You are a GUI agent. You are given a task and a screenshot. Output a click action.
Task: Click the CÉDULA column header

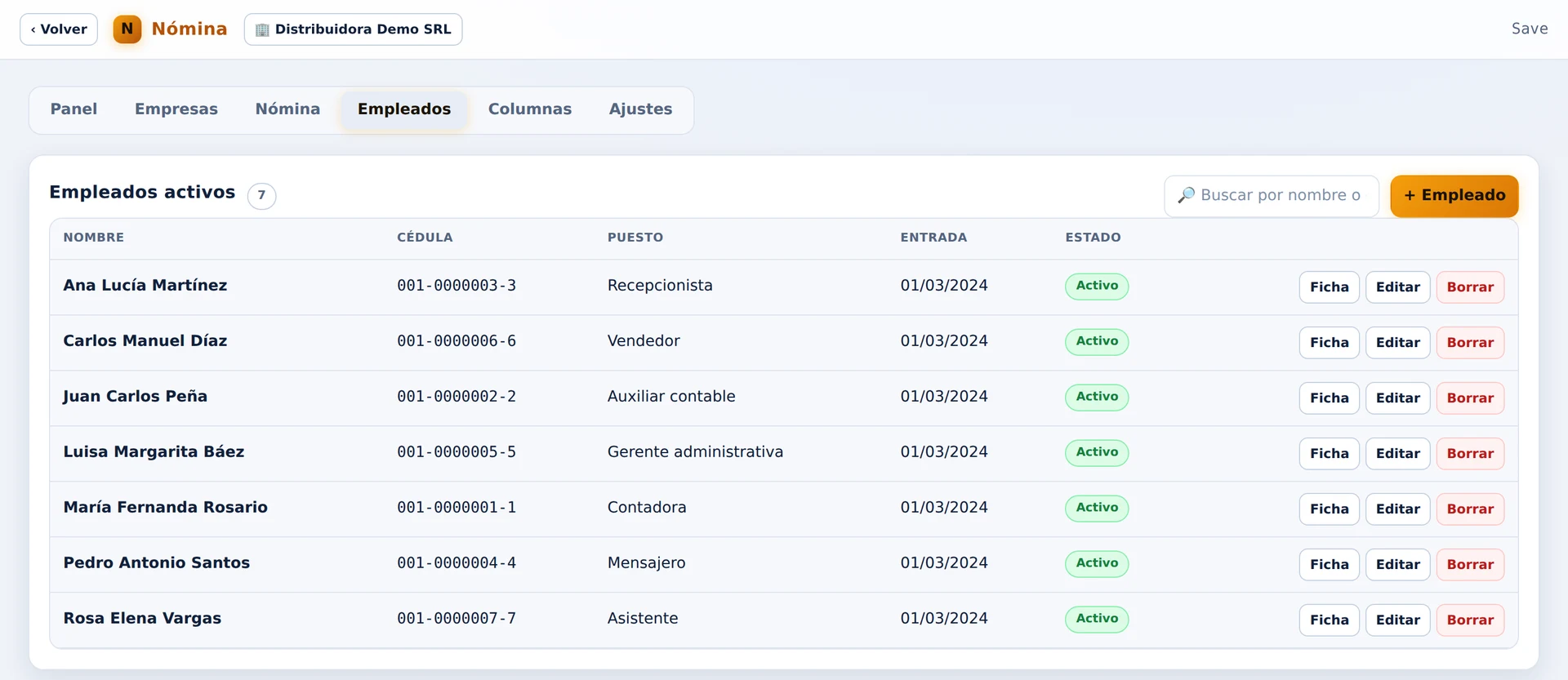425,238
